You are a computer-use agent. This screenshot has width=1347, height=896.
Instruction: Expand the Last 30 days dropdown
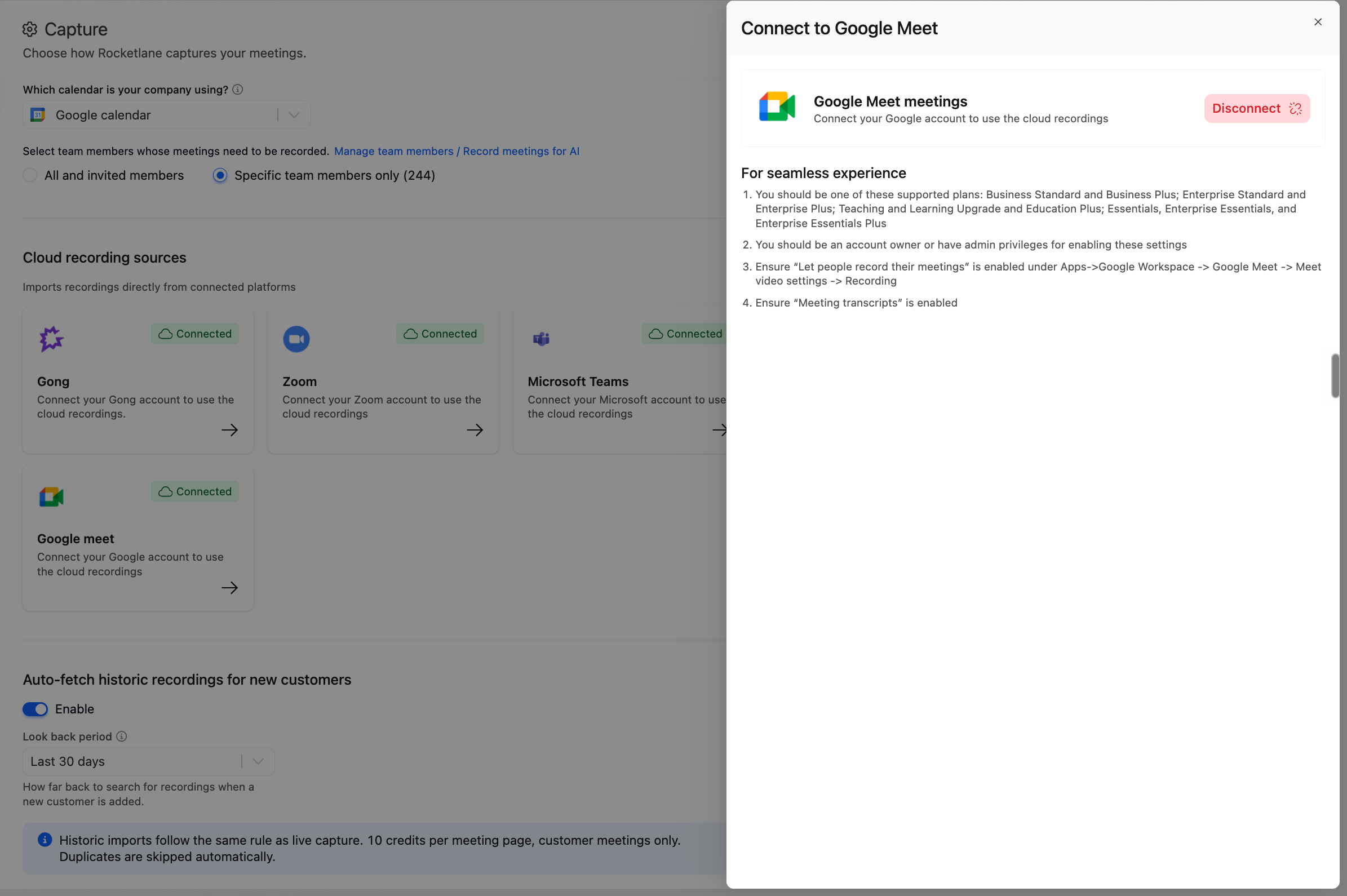(149, 762)
